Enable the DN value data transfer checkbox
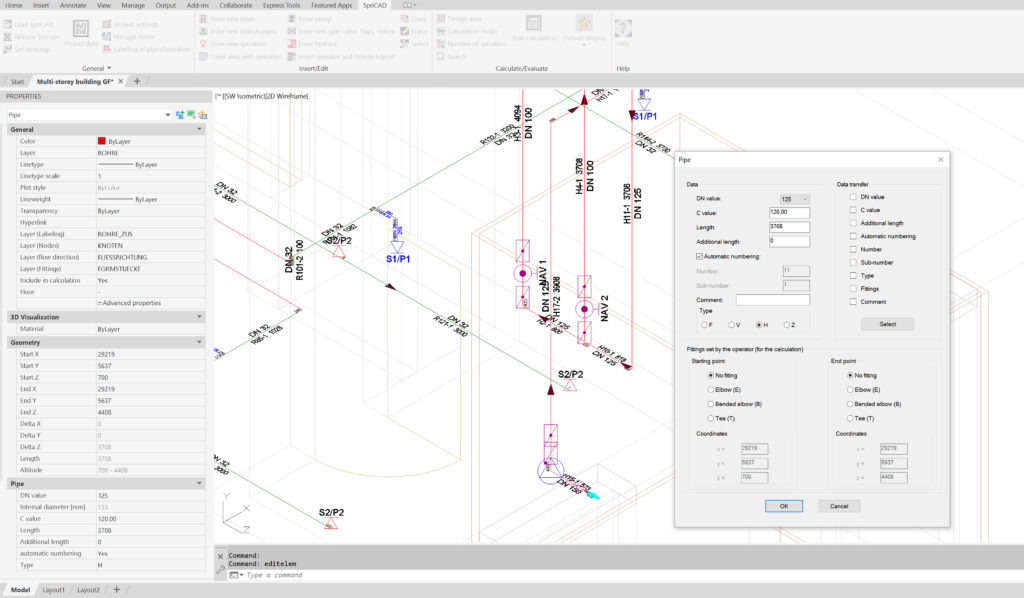 click(x=852, y=197)
